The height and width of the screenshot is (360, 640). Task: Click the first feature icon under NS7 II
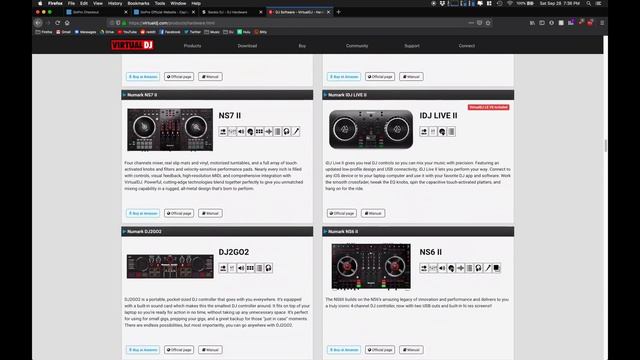[x=223, y=131]
